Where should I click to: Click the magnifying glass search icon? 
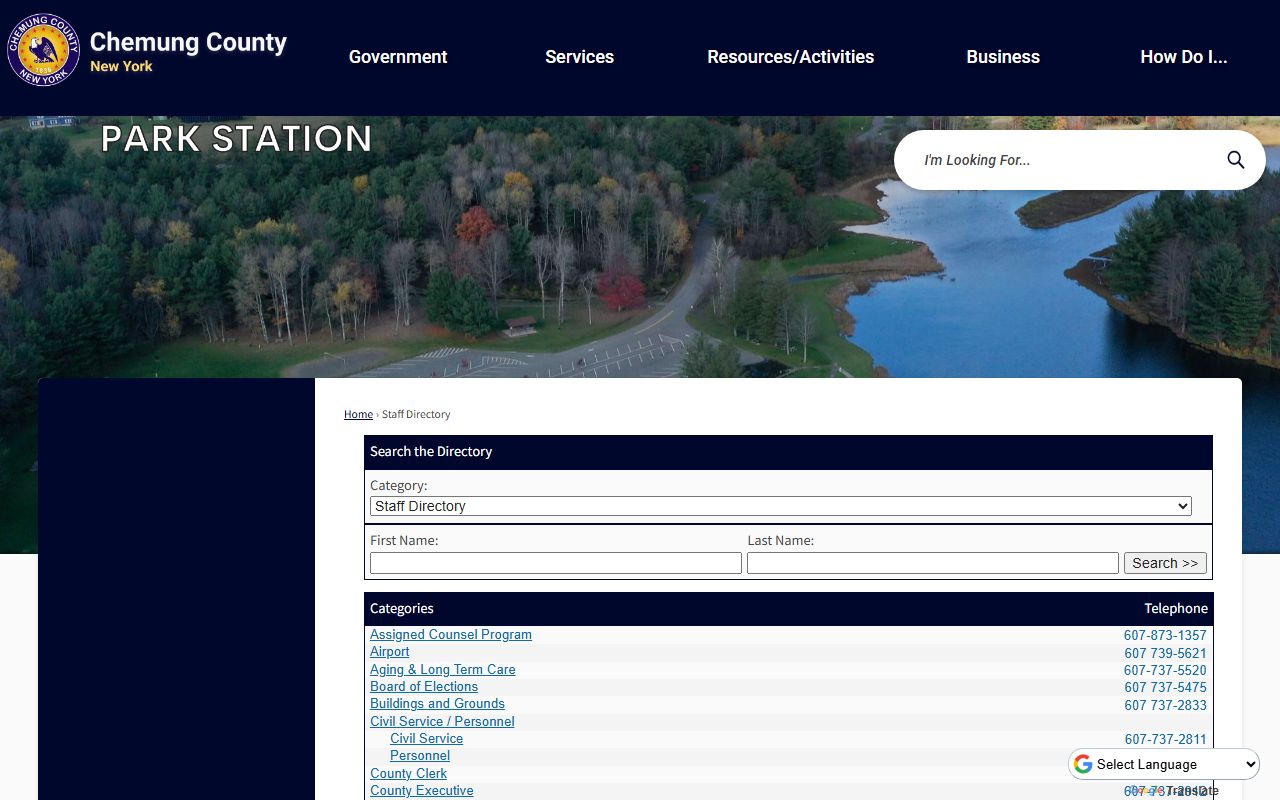[1236, 160]
